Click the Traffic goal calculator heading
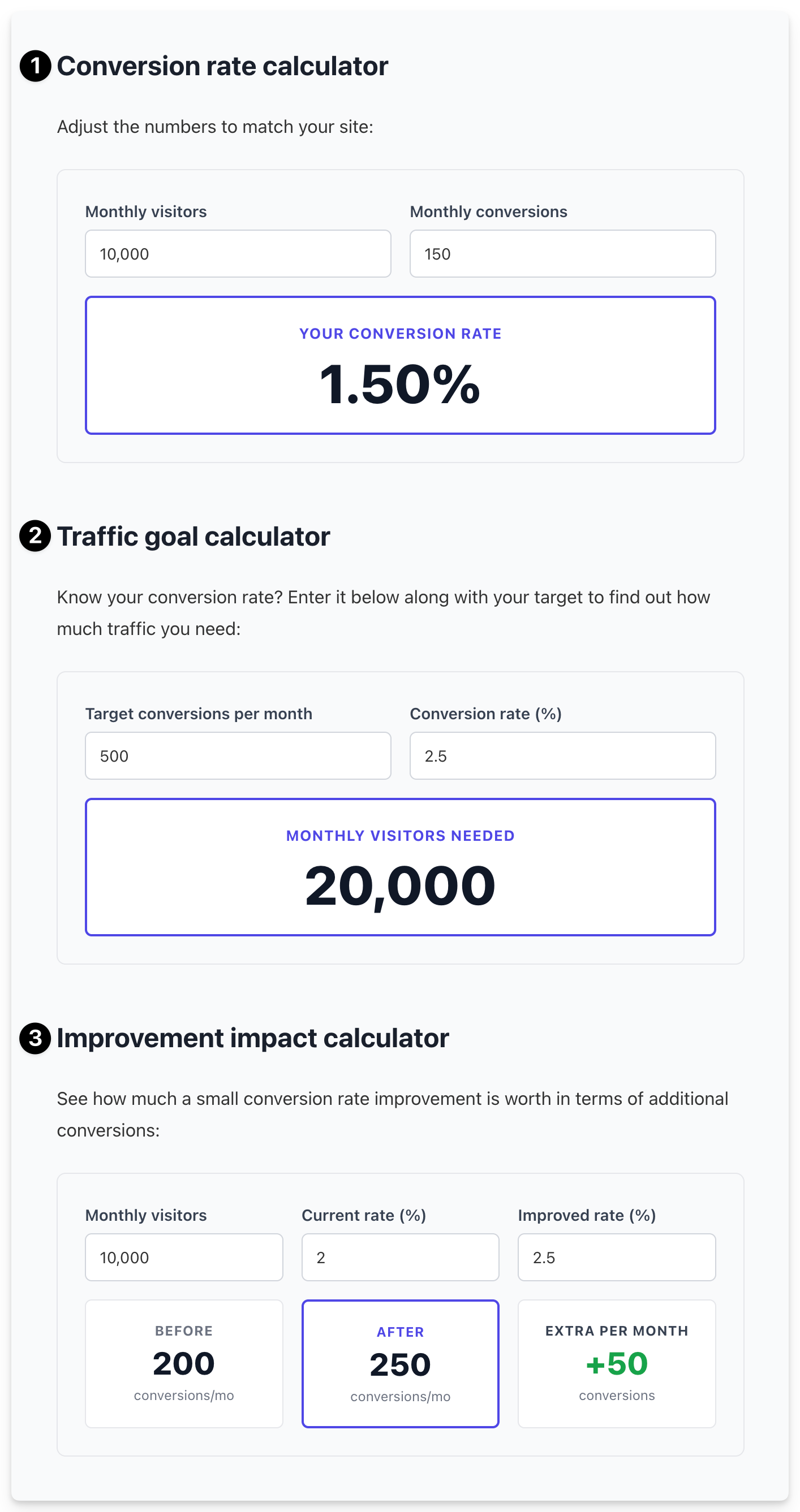800x1512 pixels. pyautogui.click(x=193, y=536)
